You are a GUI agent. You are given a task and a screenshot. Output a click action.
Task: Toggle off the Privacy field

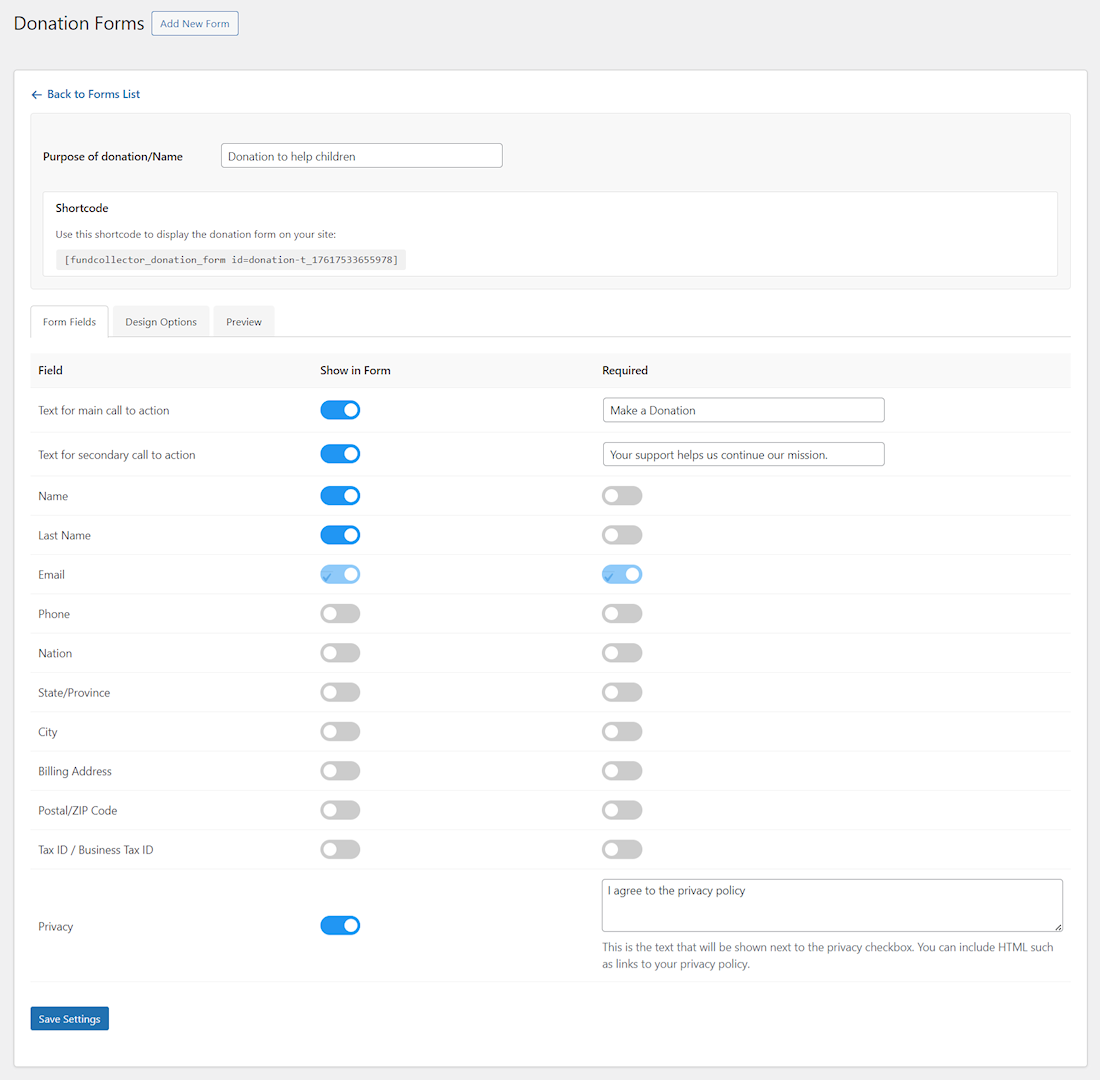pyautogui.click(x=340, y=925)
